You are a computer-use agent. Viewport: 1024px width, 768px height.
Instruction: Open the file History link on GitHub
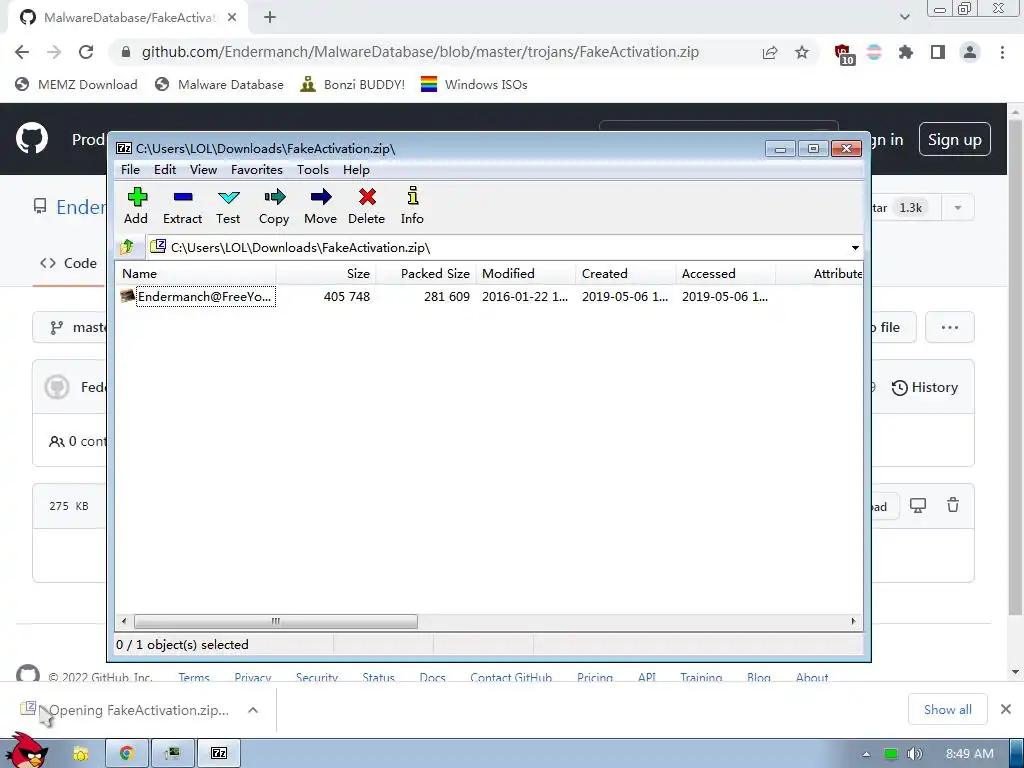[x=925, y=387]
